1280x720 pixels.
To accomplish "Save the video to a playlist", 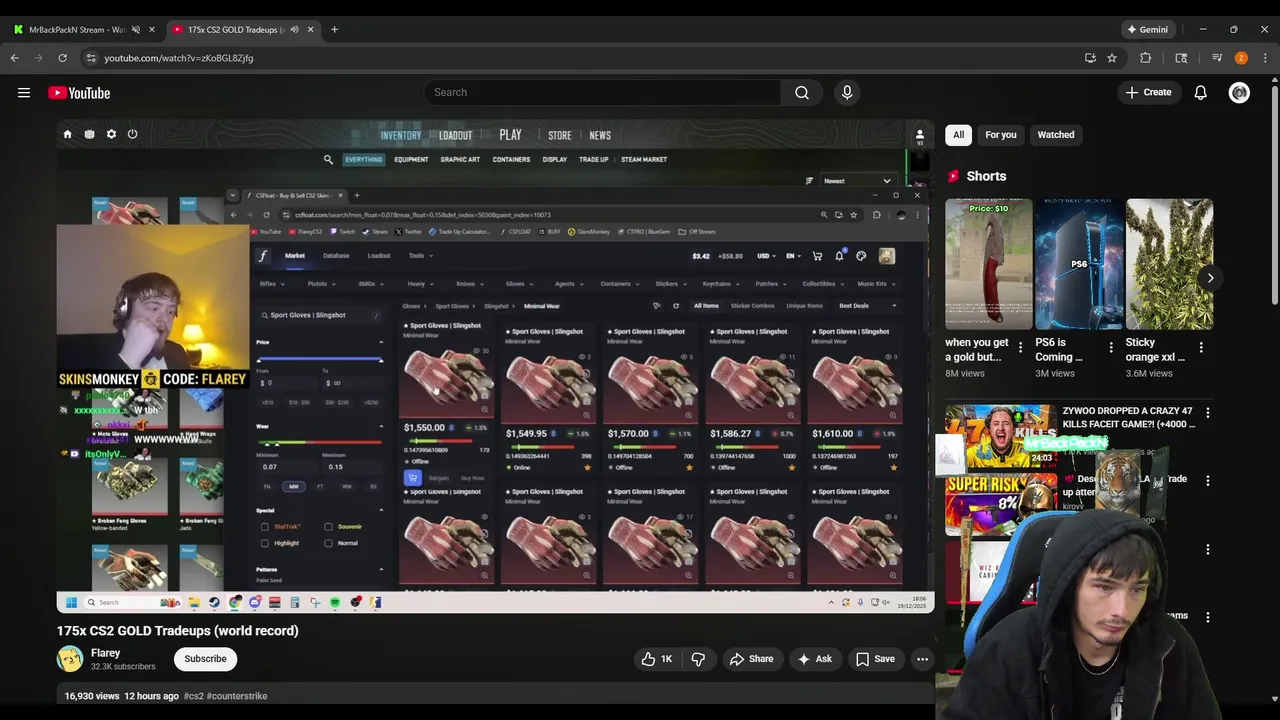I will [875, 659].
